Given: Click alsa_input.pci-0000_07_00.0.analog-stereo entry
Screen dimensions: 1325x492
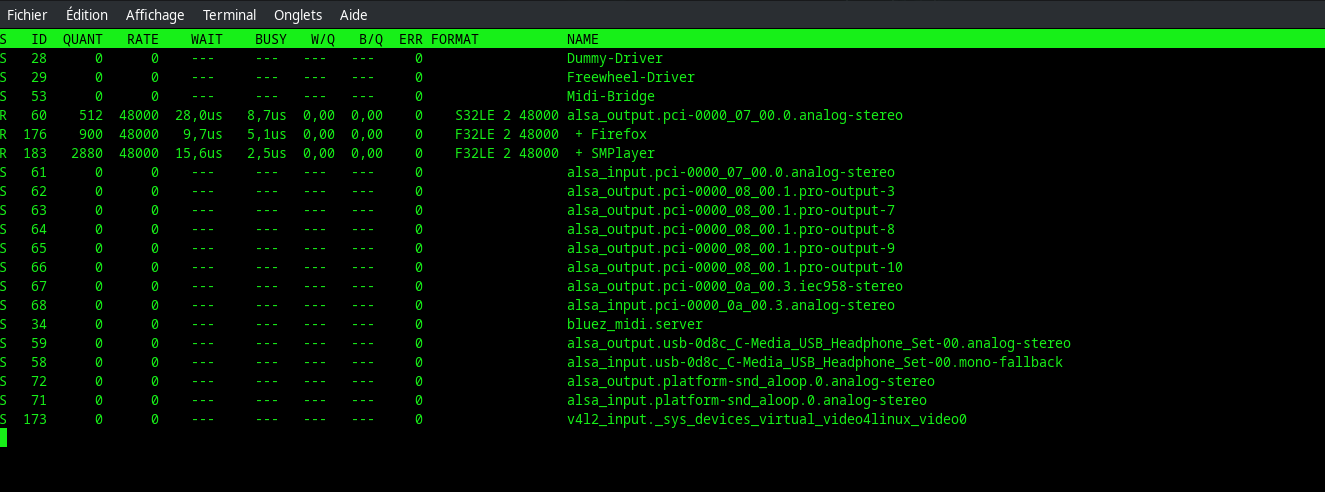Looking at the screenshot, I should click(x=731, y=173).
